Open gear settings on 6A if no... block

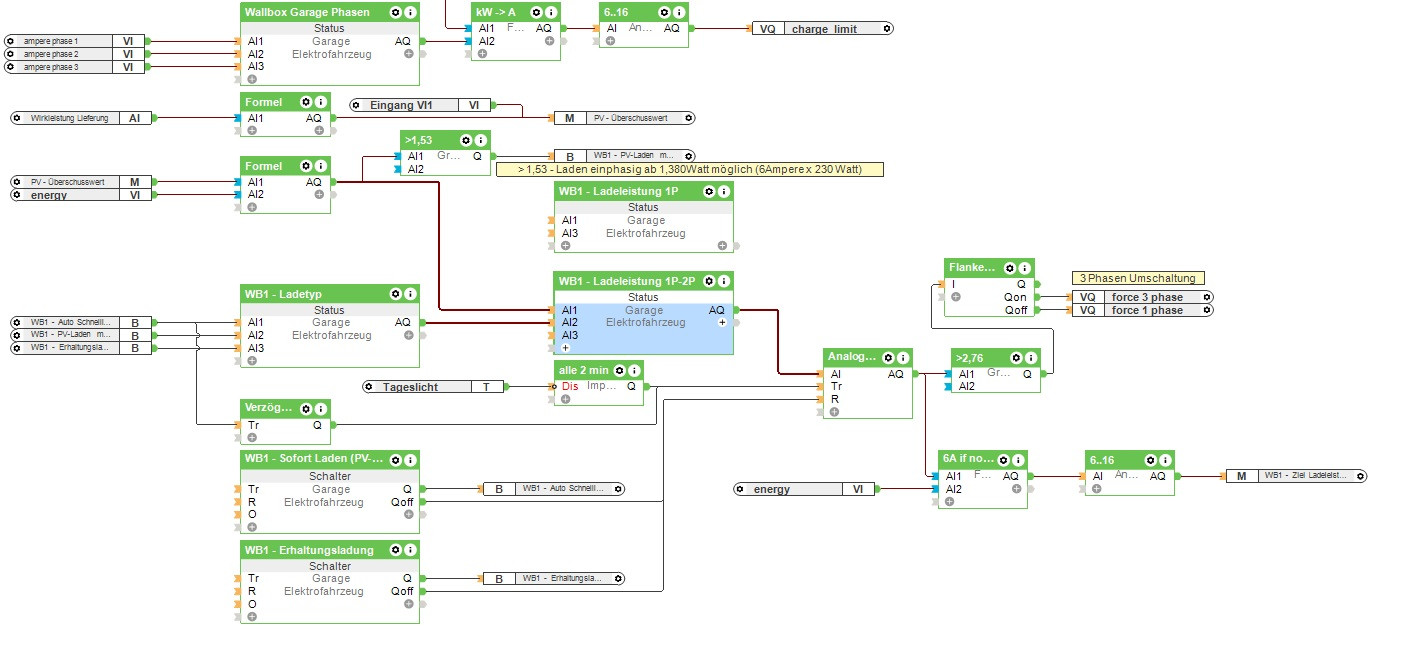click(x=1003, y=459)
